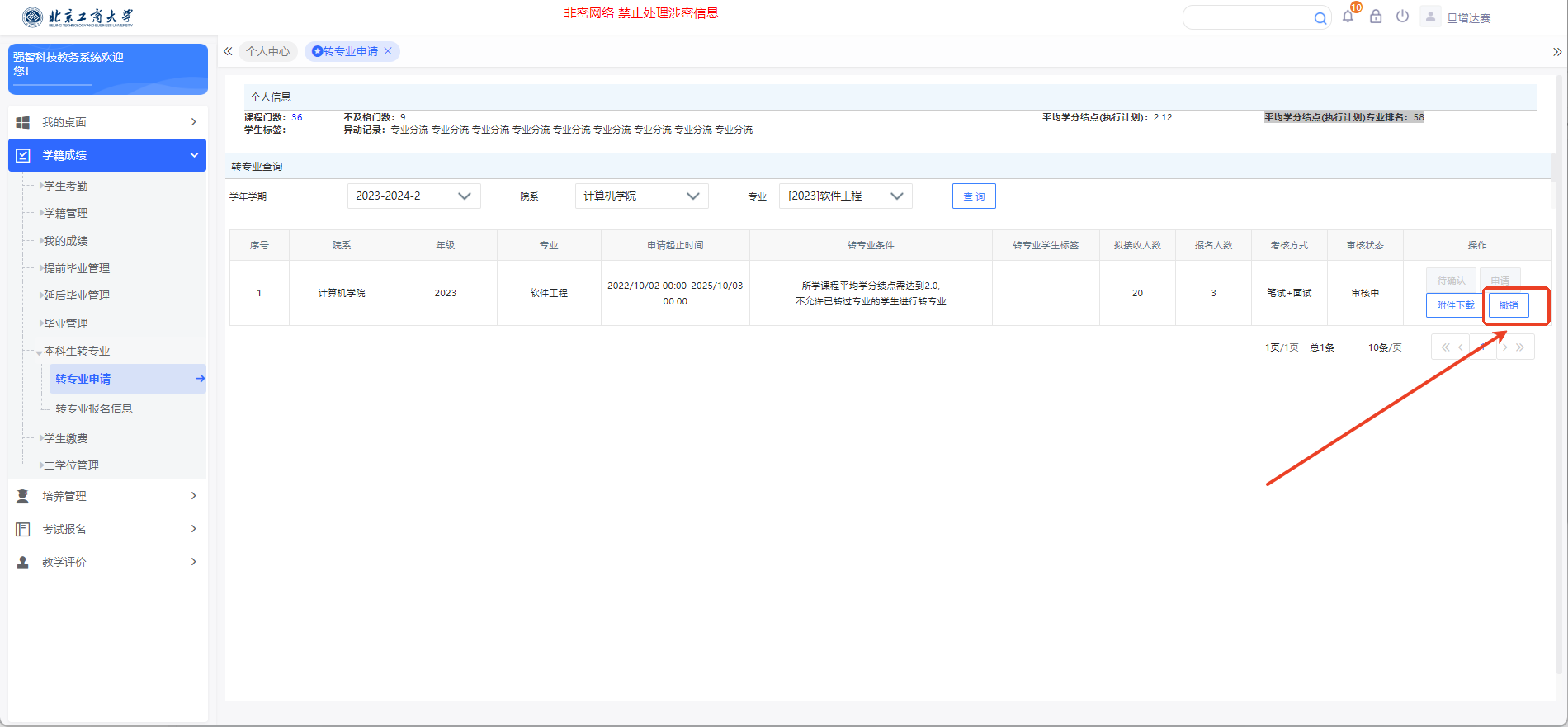Click the user avatar icon
1568x727 pixels.
[1430, 17]
